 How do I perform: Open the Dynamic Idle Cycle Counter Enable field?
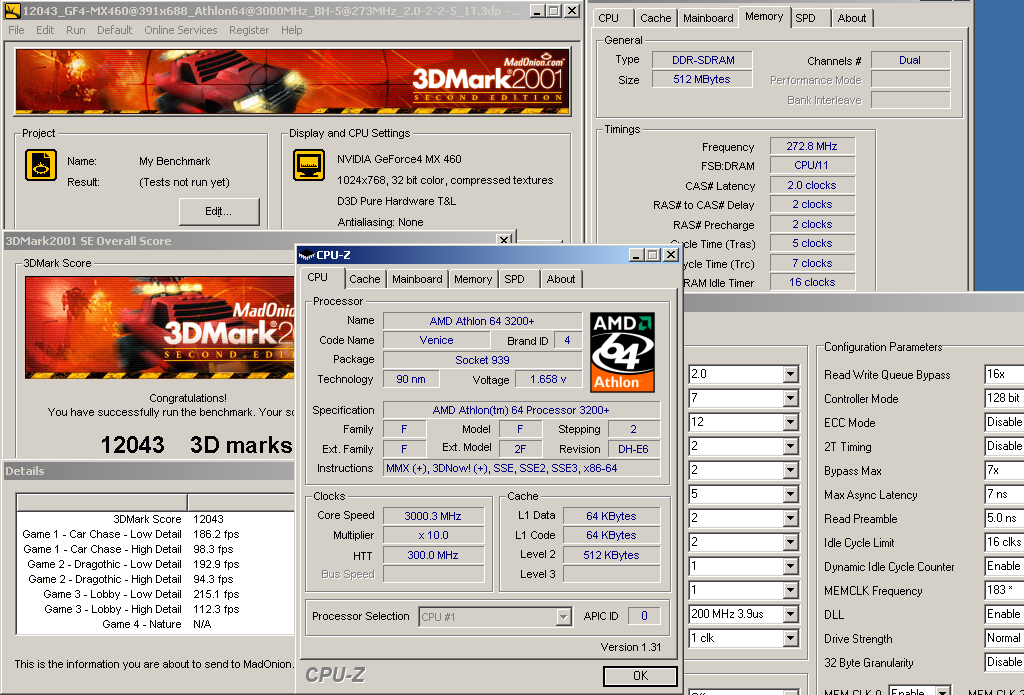tap(1004, 566)
